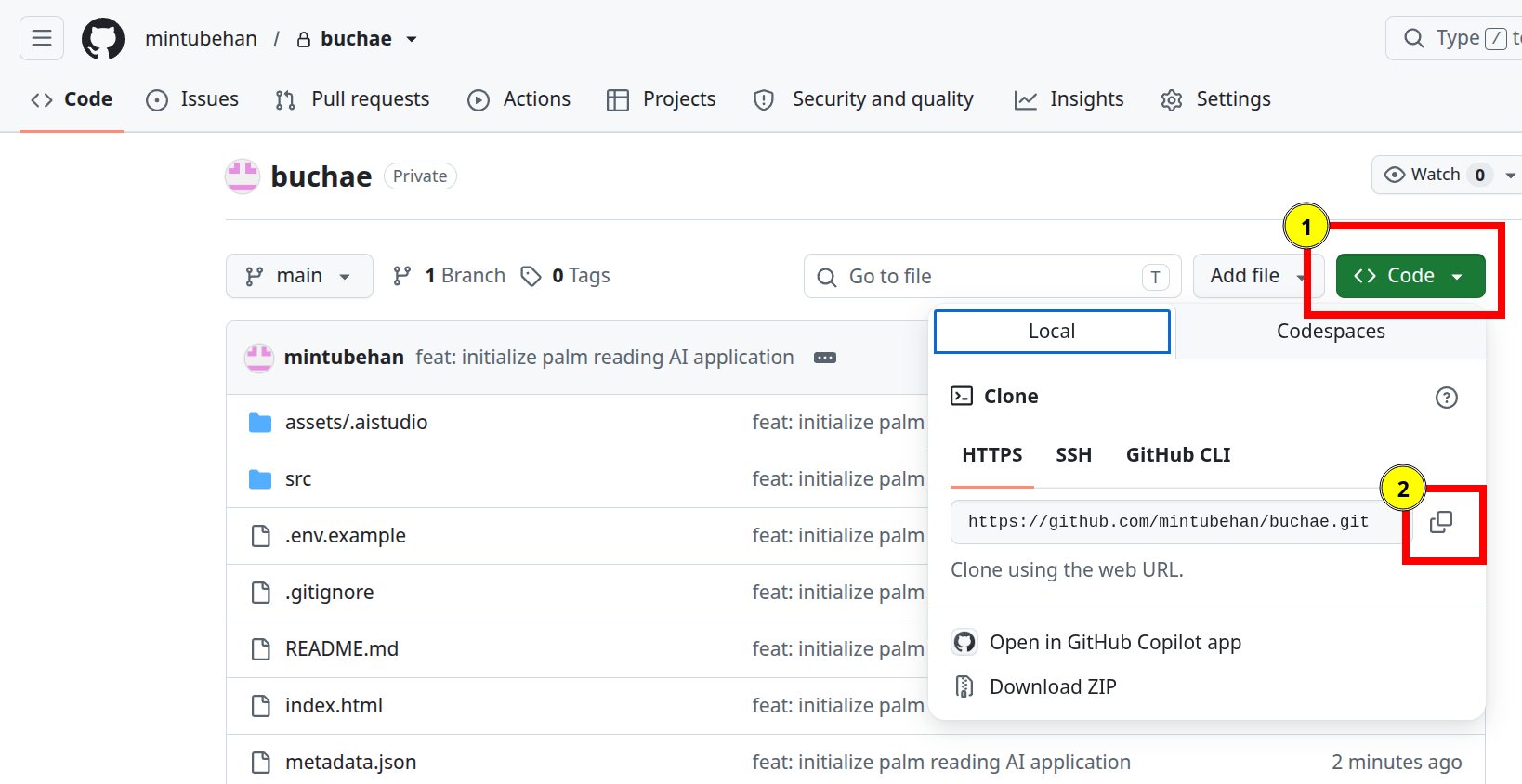This screenshot has width=1522, height=784.
Task: Copy the clone URL to clipboard
Action: click(x=1441, y=522)
